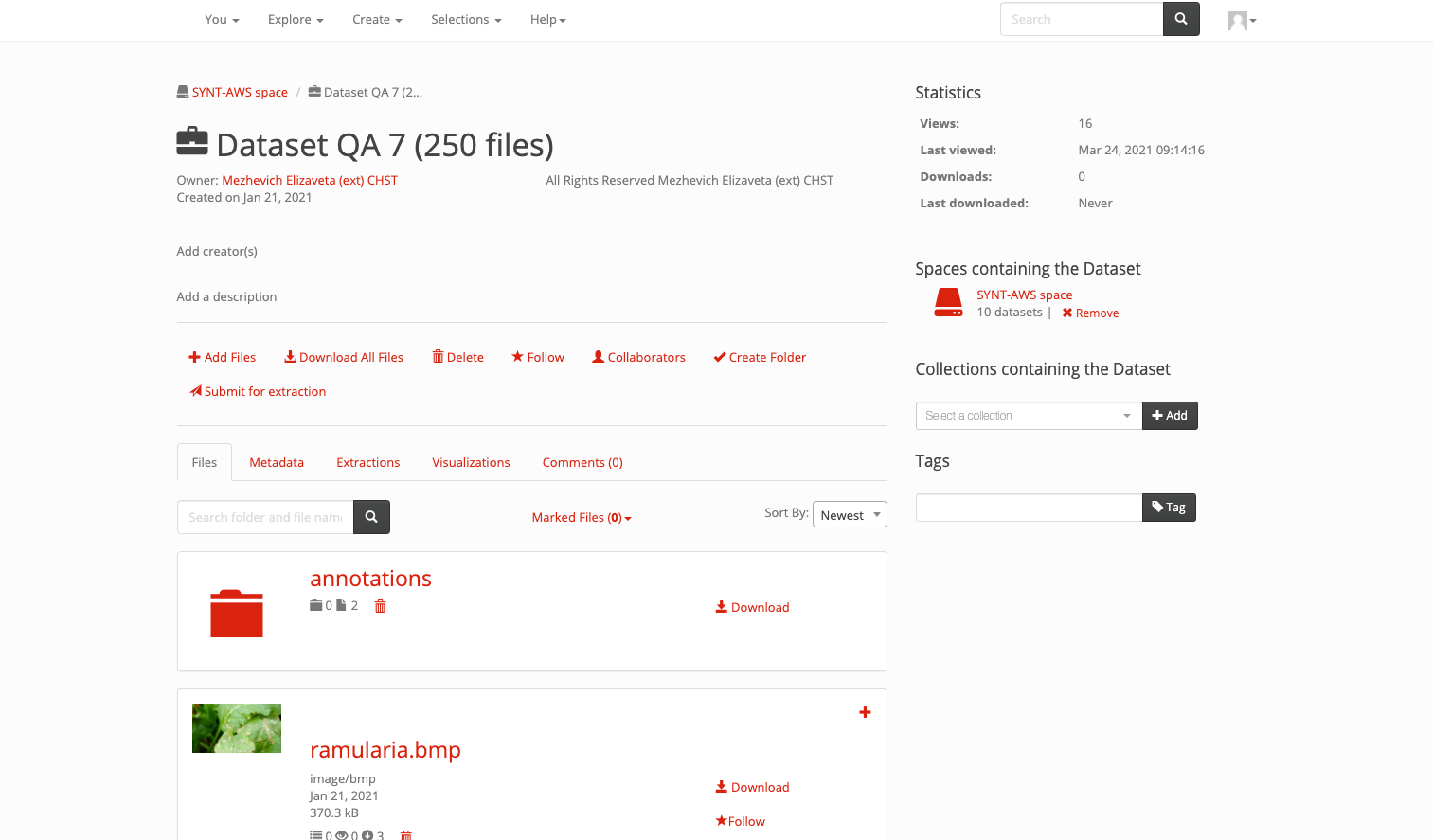Click the ramularia.bmp image thumbnail
1433x840 pixels.
point(236,727)
